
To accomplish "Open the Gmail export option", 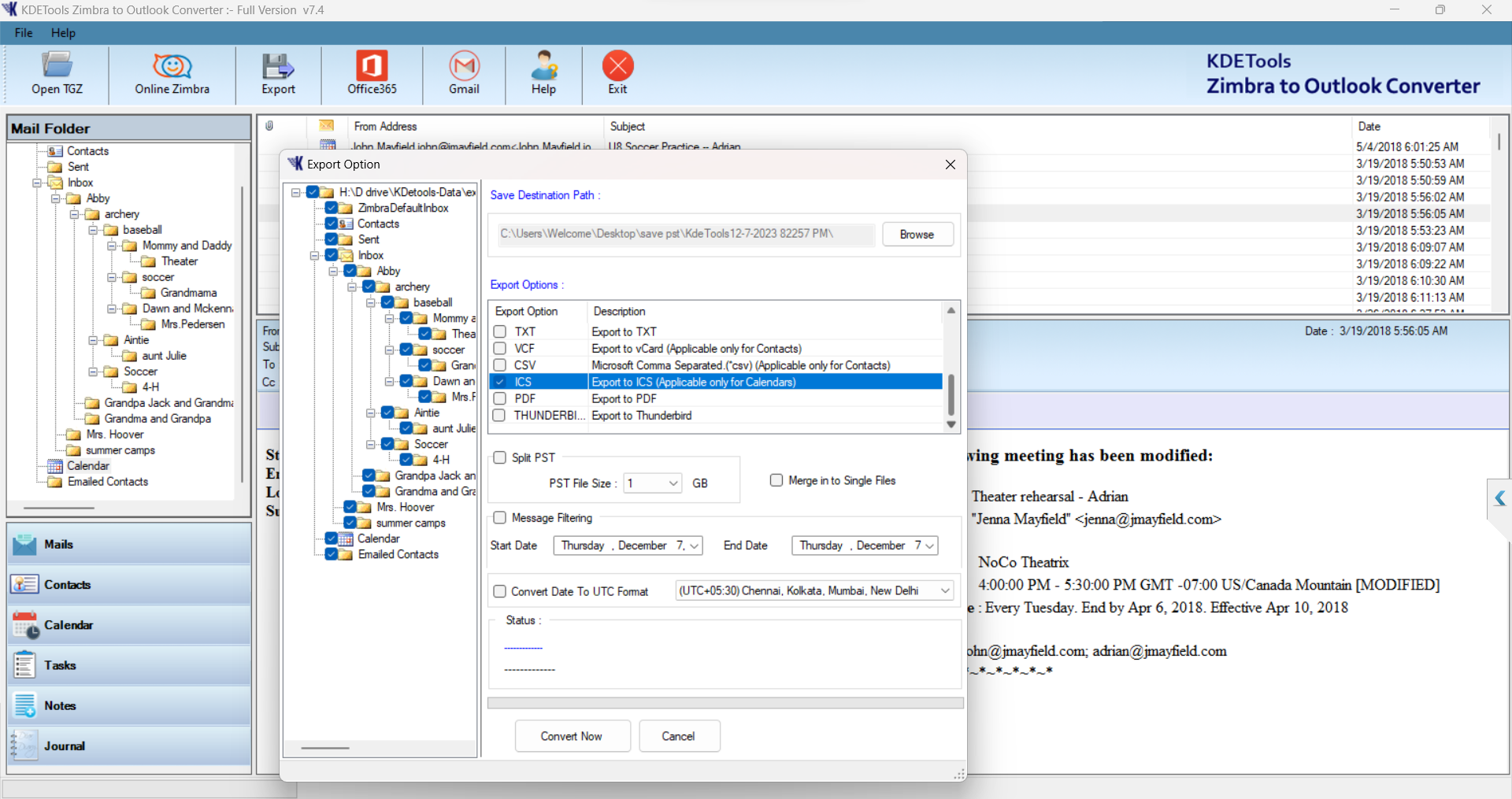I will (464, 73).
